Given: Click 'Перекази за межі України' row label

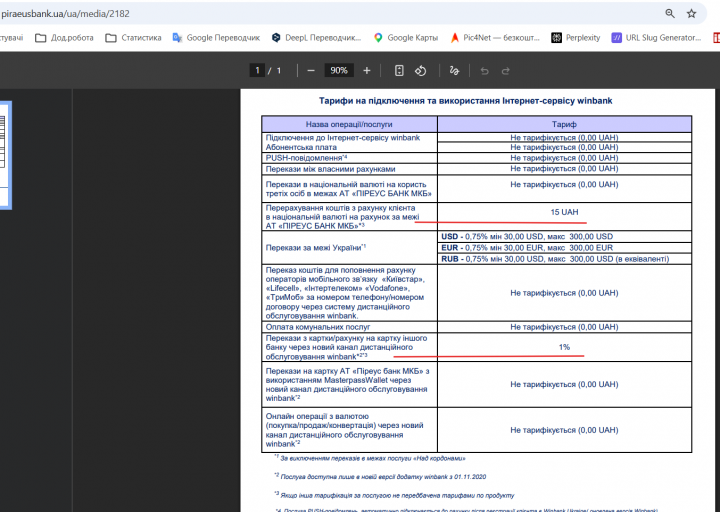Looking at the screenshot, I should [x=316, y=248].
